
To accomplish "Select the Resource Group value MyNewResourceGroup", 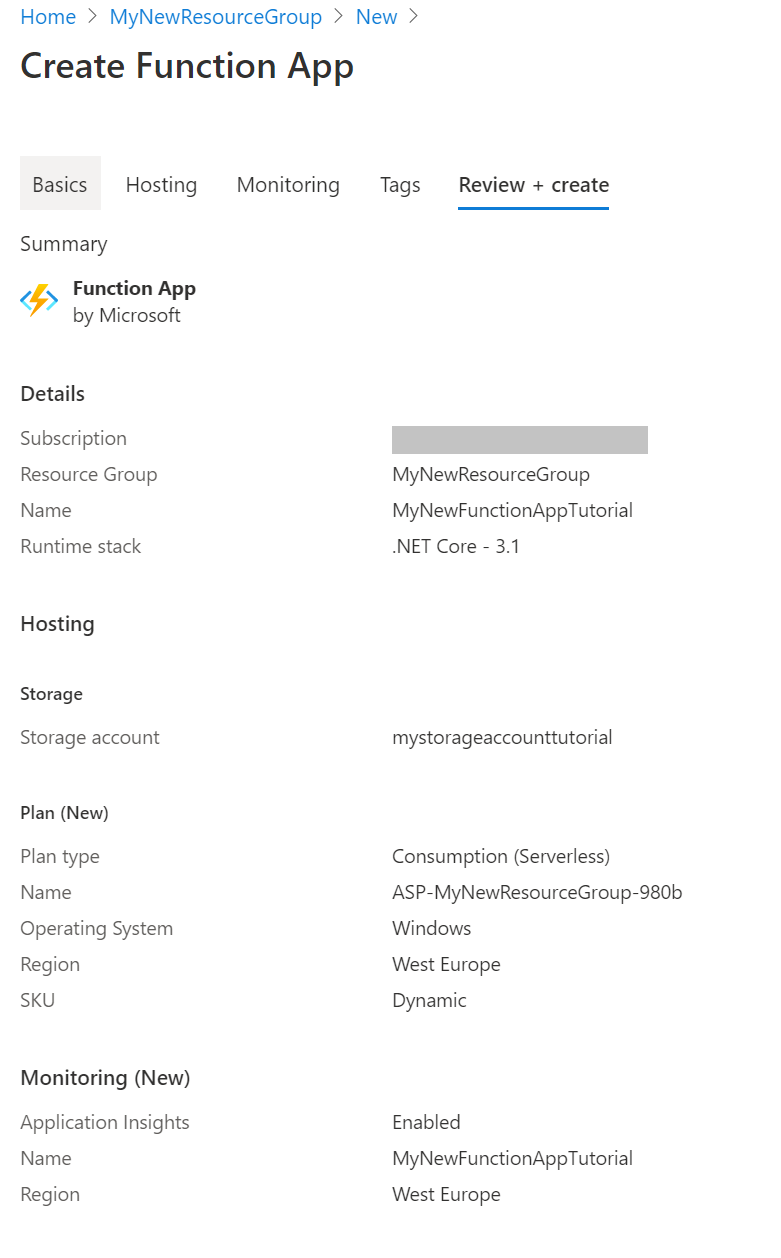I will 490,474.
